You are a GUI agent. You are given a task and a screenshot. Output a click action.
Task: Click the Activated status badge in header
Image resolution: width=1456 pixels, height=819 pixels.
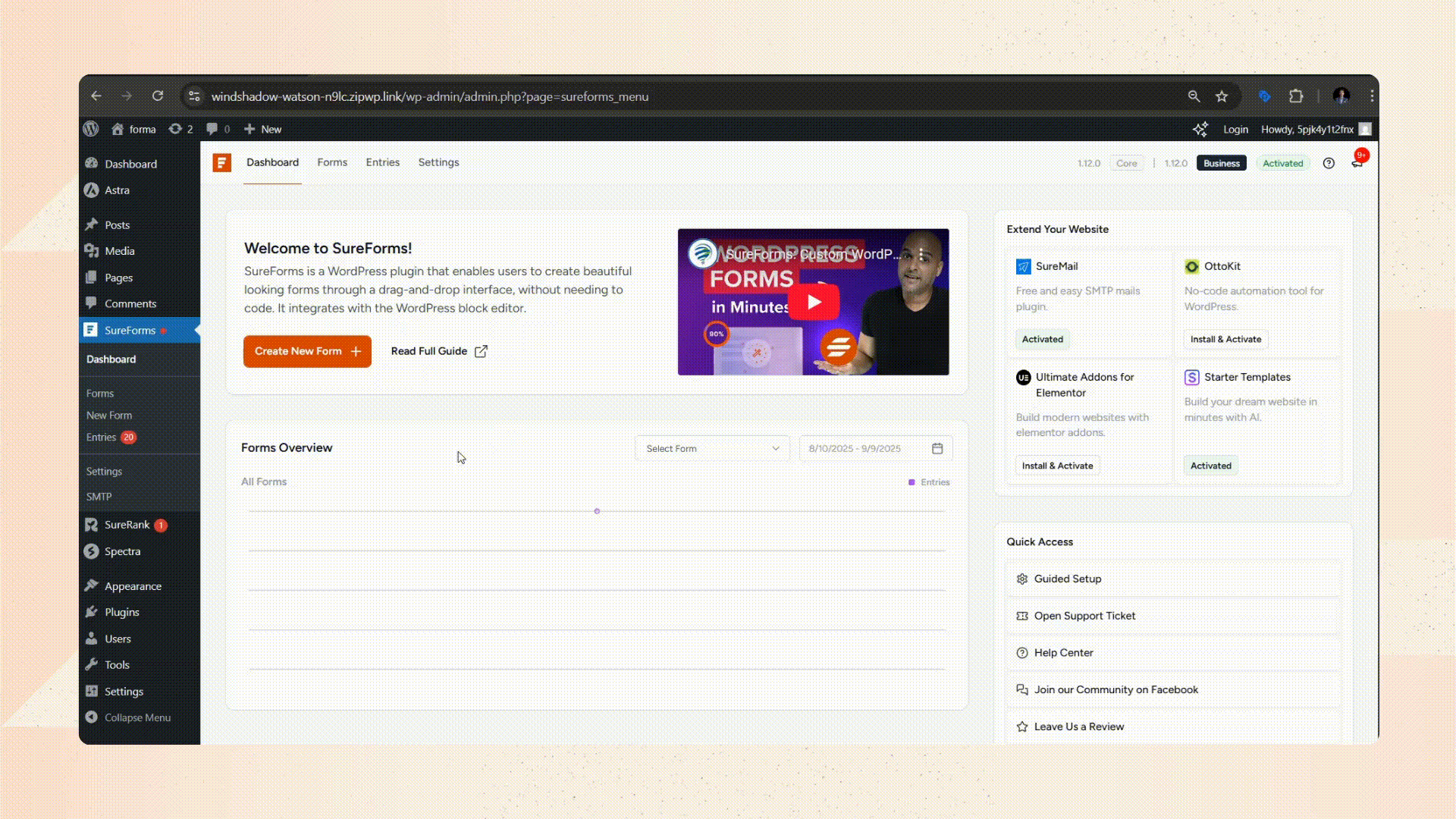pyautogui.click(x=1282, y=163)
